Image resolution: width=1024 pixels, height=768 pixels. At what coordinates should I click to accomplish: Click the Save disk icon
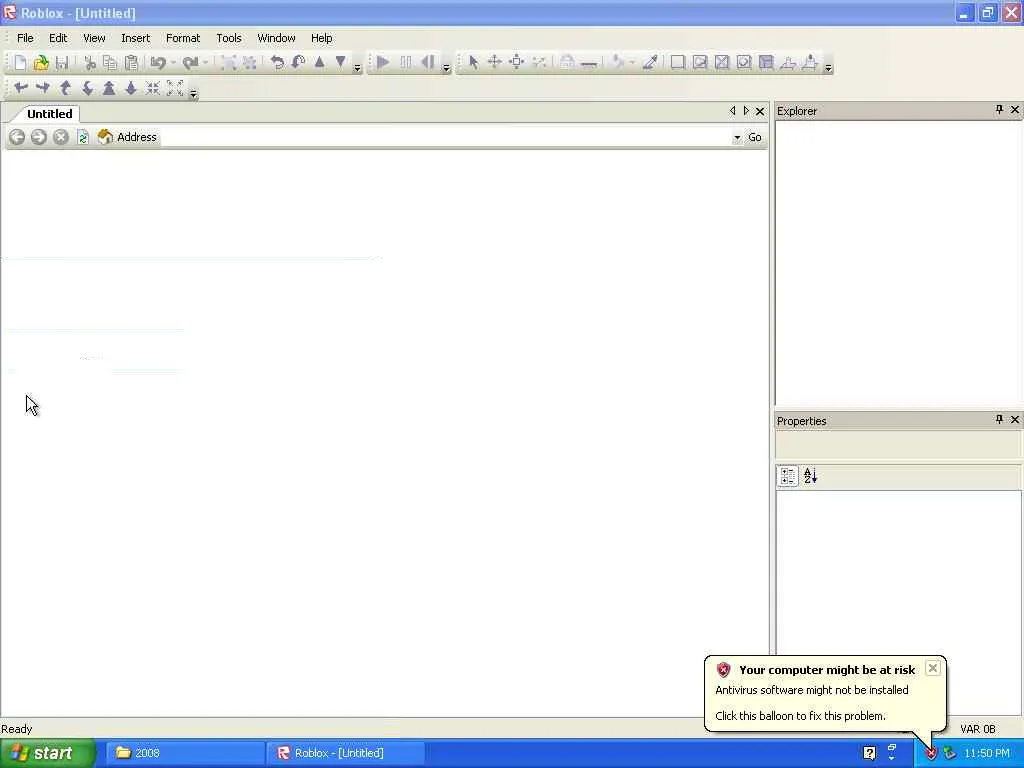click(x=62, y=63)
